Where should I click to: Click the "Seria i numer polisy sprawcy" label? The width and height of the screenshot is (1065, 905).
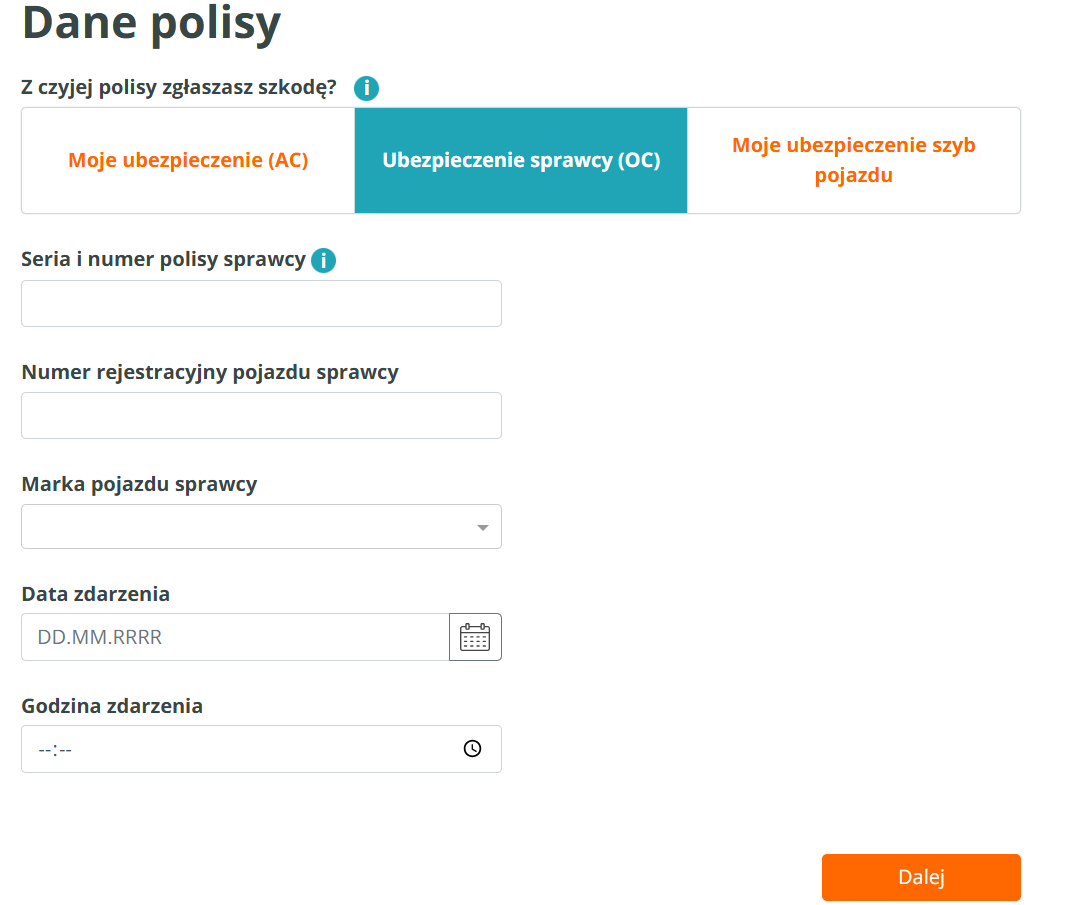[163, 259]
